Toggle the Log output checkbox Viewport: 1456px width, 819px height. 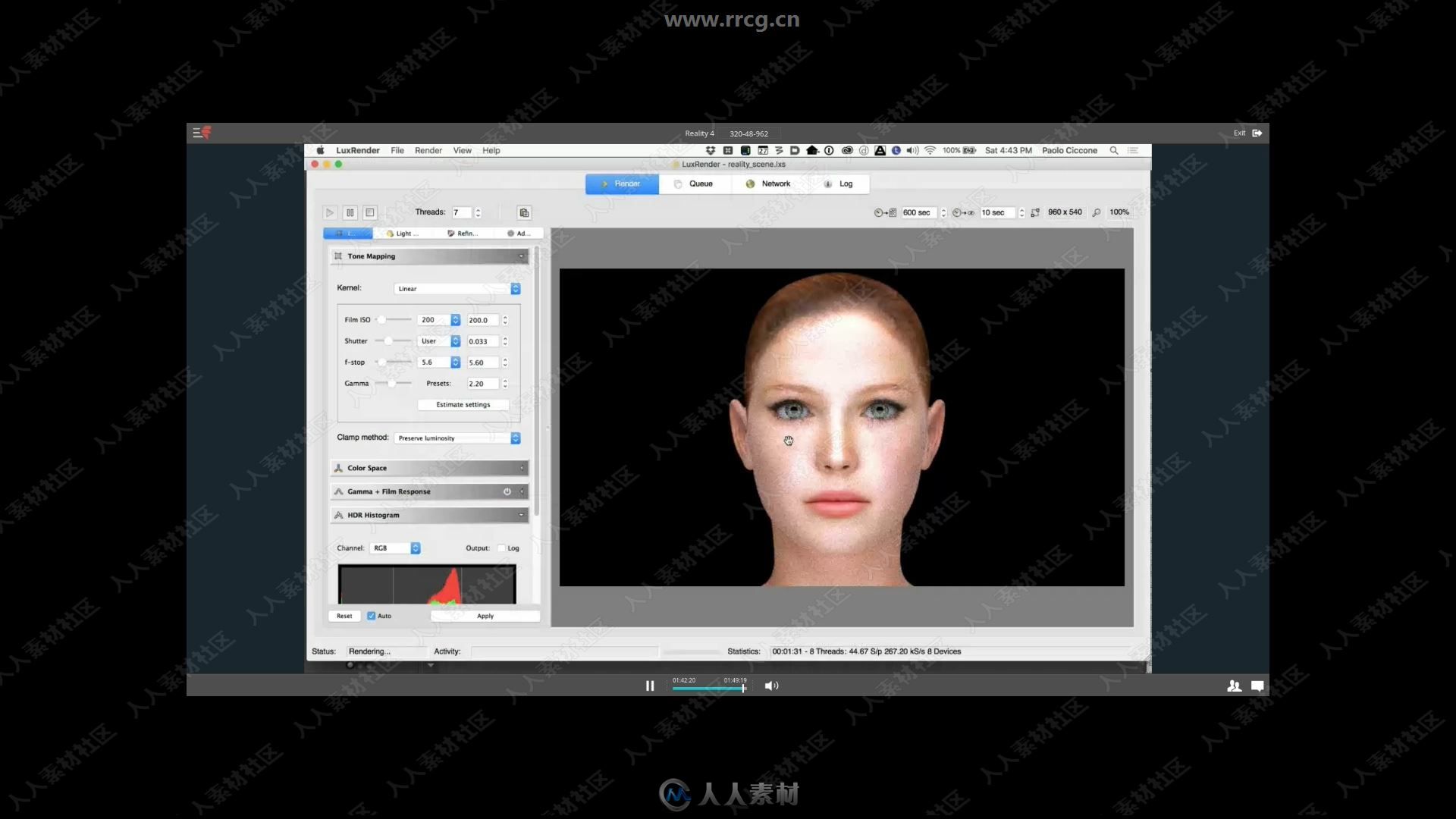coord(501,548)
